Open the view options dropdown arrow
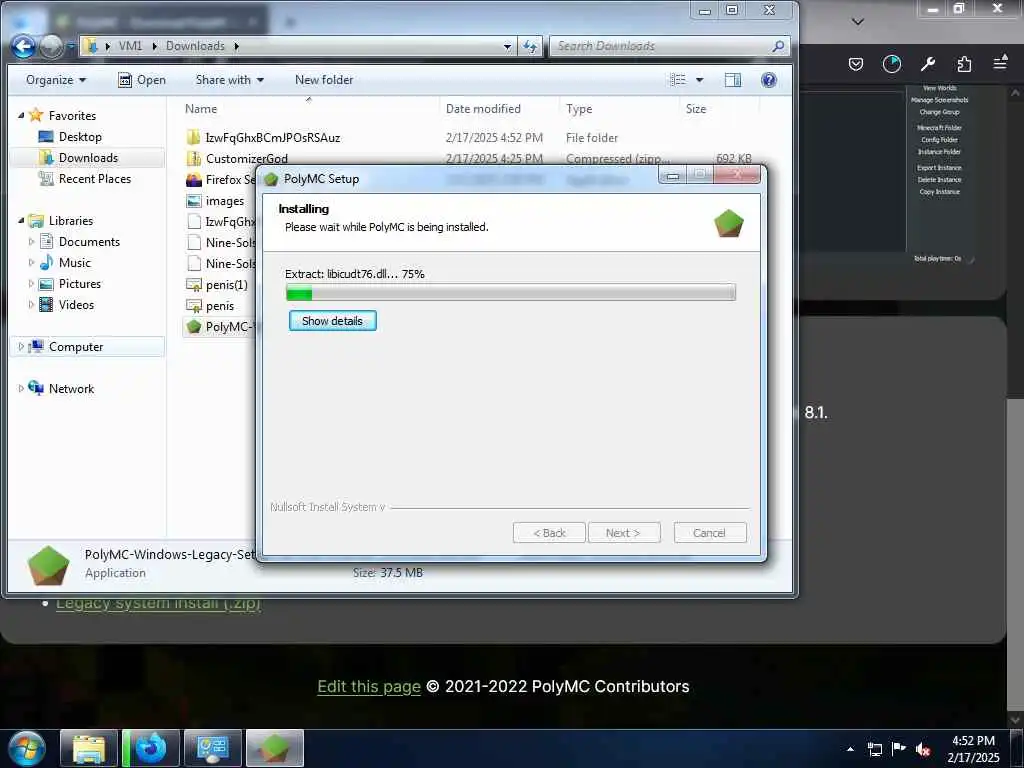This screenshot has height=768, width=1024. tap(699, 80)
